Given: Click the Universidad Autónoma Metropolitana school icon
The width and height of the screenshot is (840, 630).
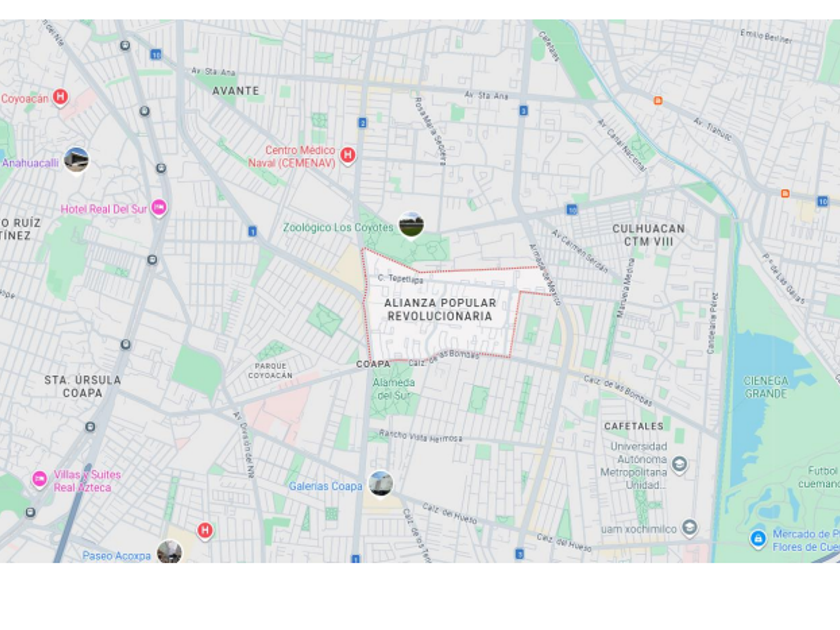Looking at the screenshot, I should click(x=679, y=464).
